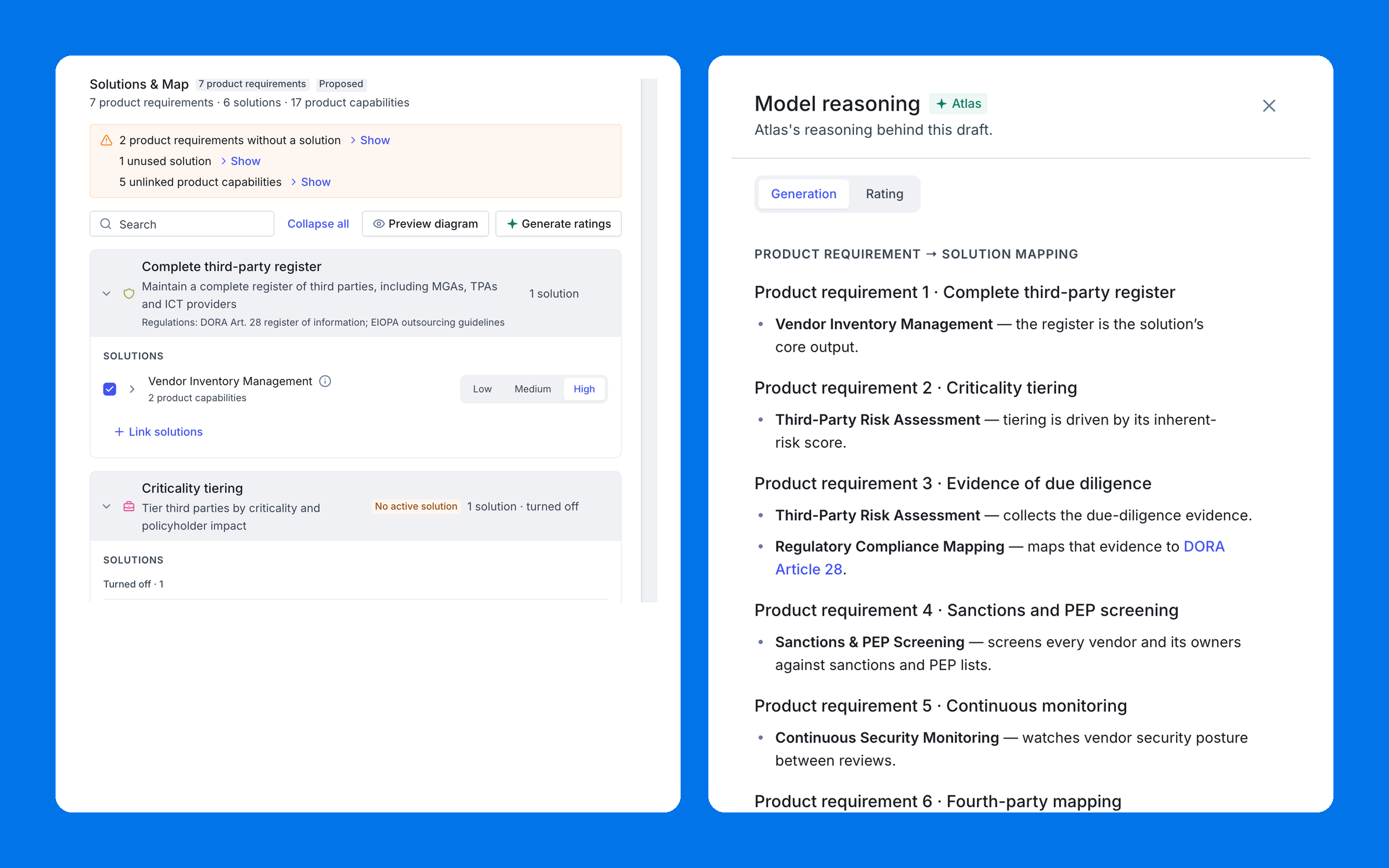This screenshot has width=1389, height=868.
Task: Set rating to Medium
Action: (532, 389)
